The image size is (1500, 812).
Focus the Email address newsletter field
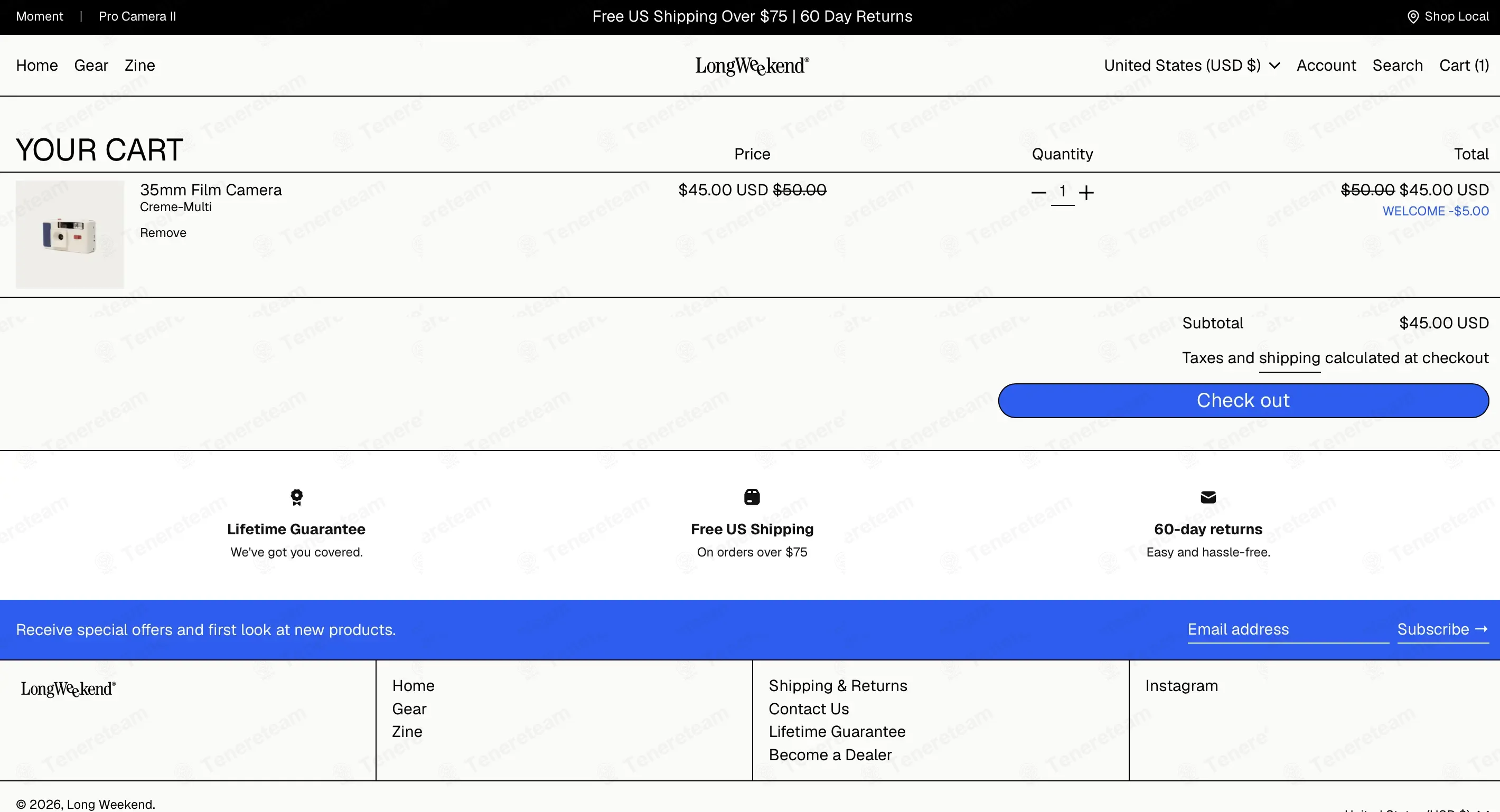click(1288, 629)
